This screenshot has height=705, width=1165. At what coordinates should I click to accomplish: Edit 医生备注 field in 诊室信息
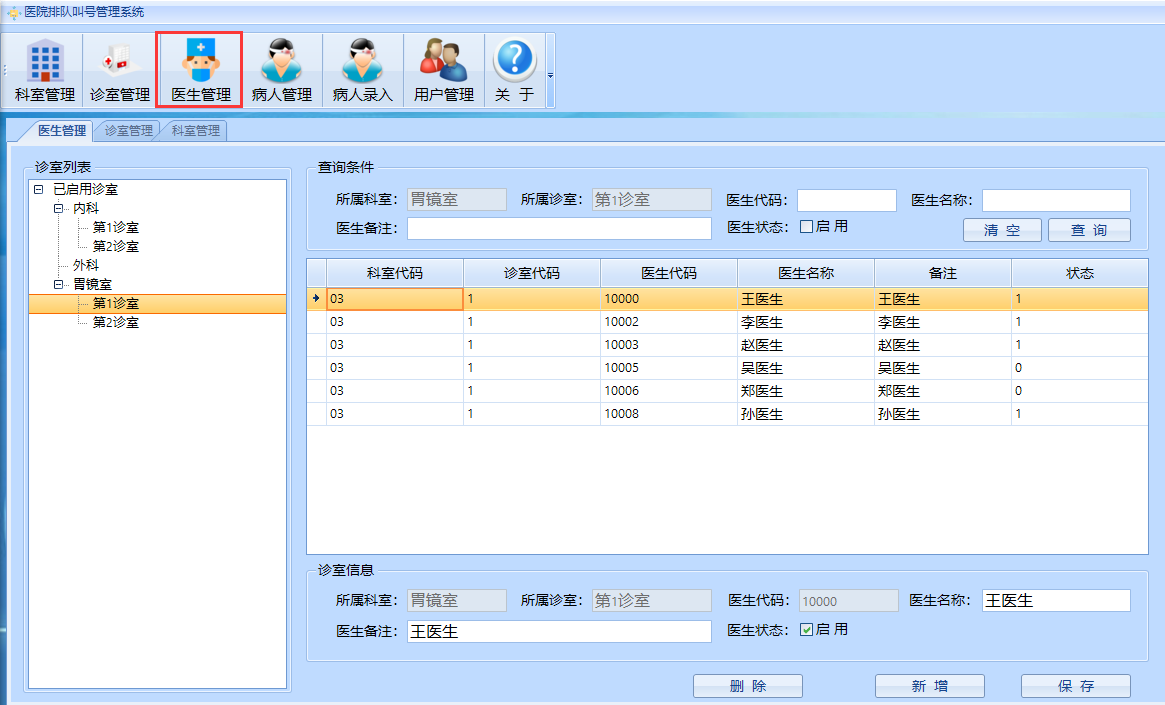[x=559, y=631]
